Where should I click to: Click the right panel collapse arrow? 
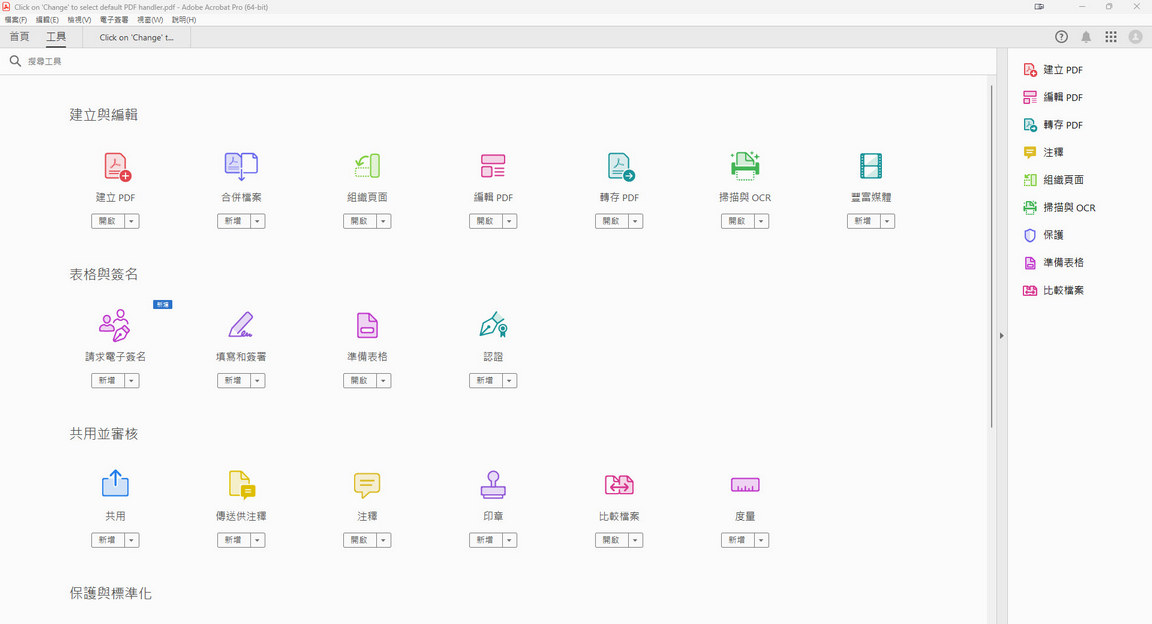point(1001,336)
